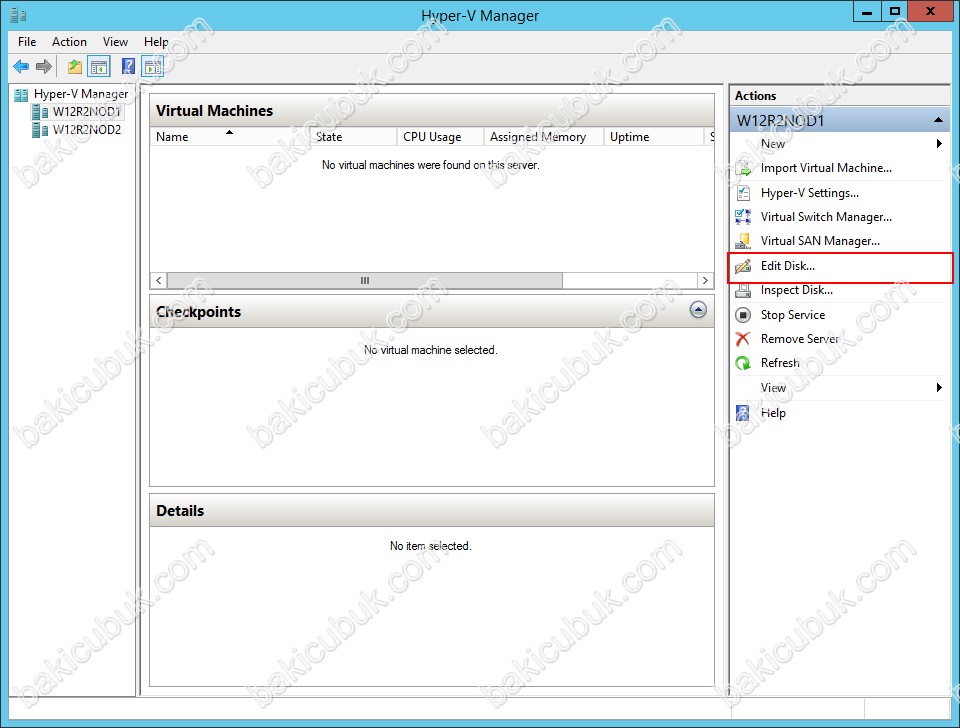
Task: Click horizontal scrollbar left arrow
Action: [x=159, y=280]
